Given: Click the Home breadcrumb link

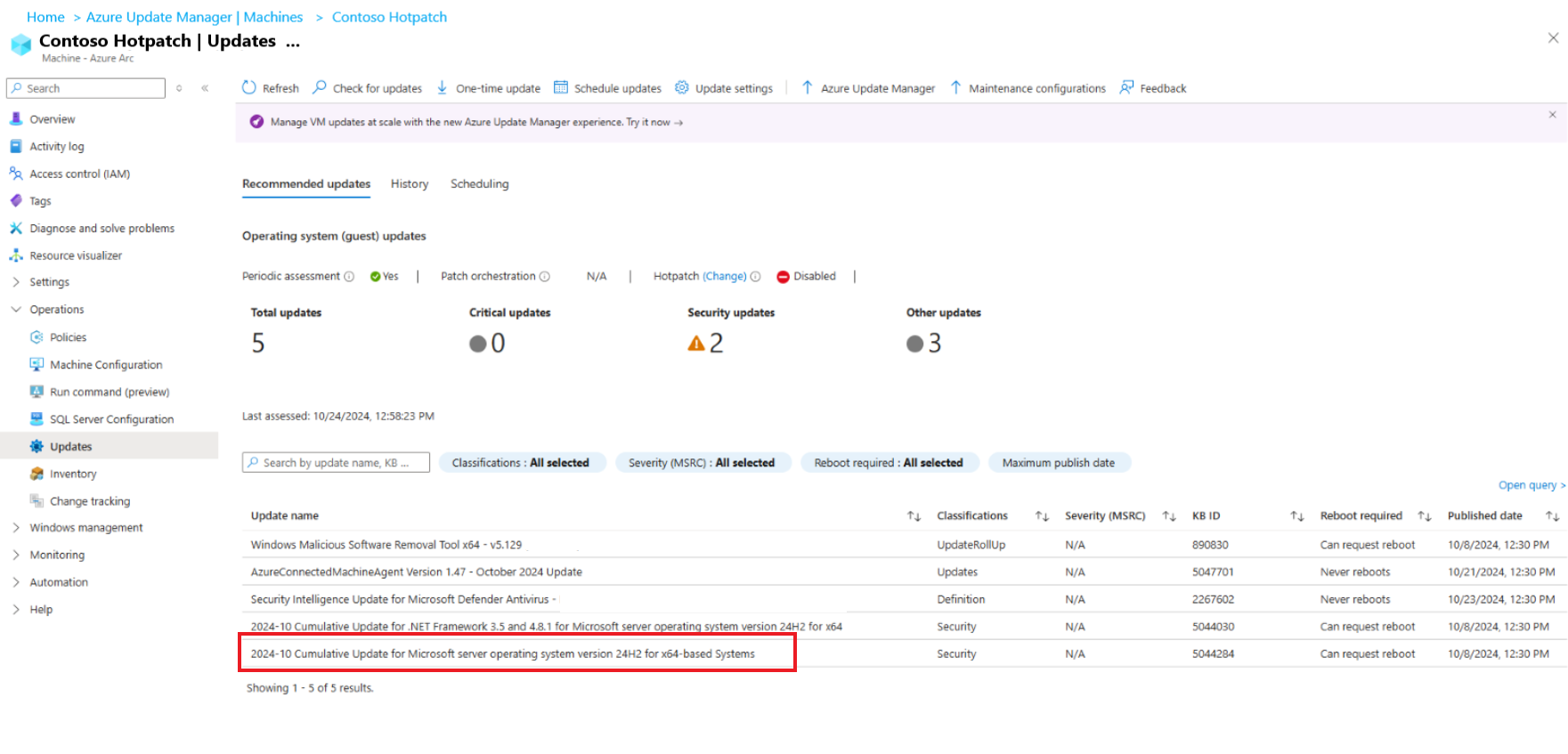Looking at the screenshot, I should [x=45, y=17].
